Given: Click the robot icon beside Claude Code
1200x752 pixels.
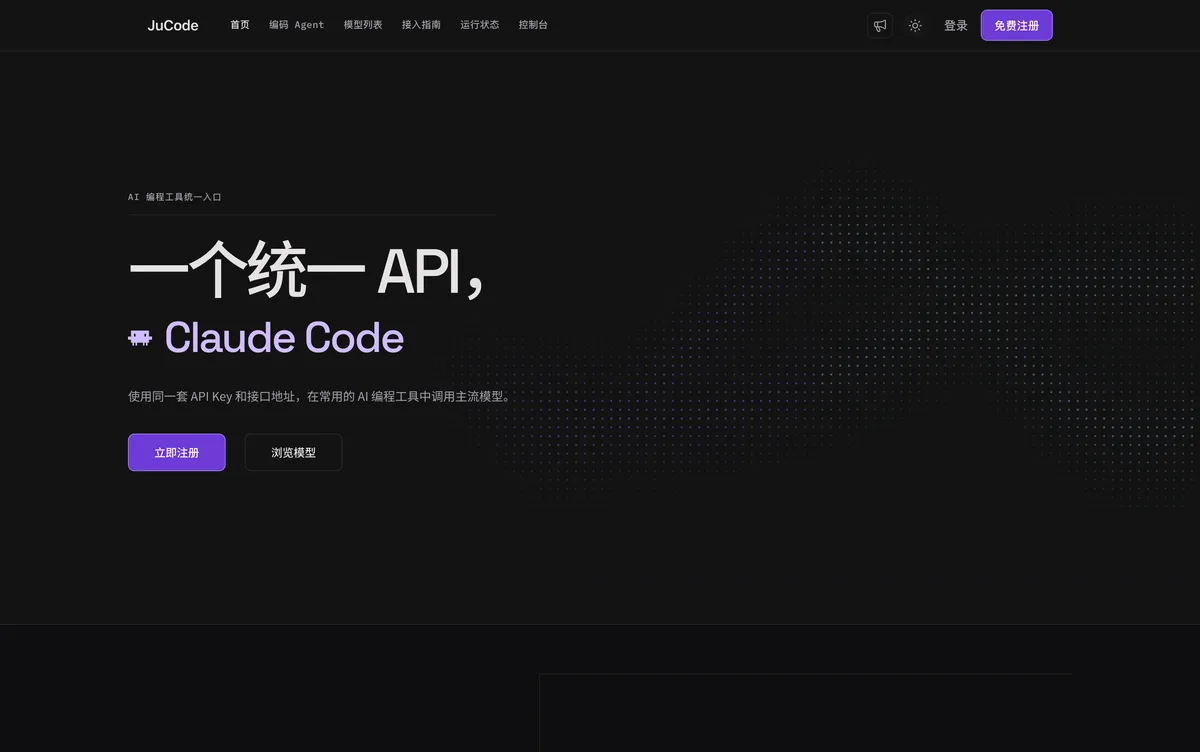Looking at the screenshot, I should click(x=140, y=338).
